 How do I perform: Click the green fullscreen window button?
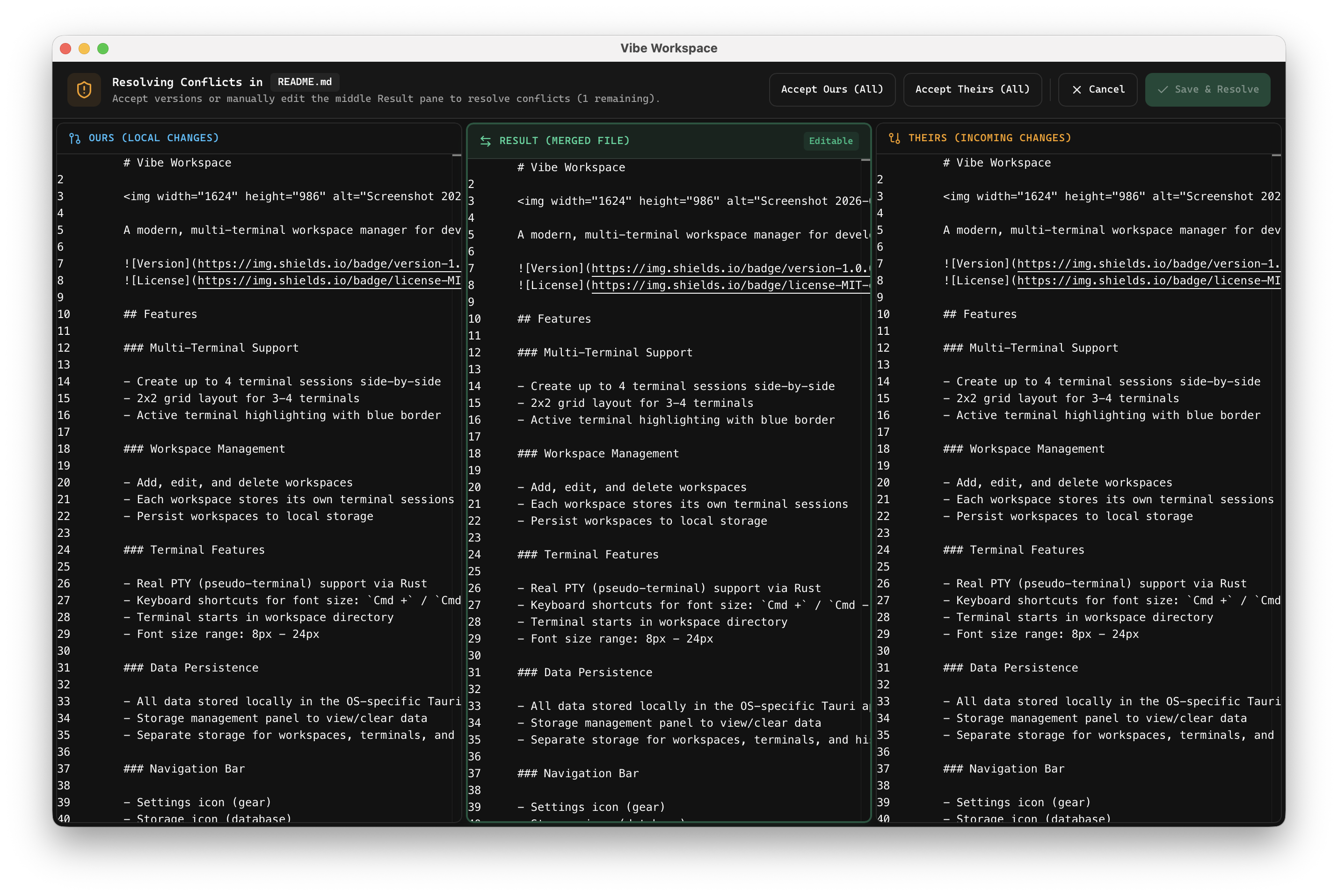click(x=103, y=49)
